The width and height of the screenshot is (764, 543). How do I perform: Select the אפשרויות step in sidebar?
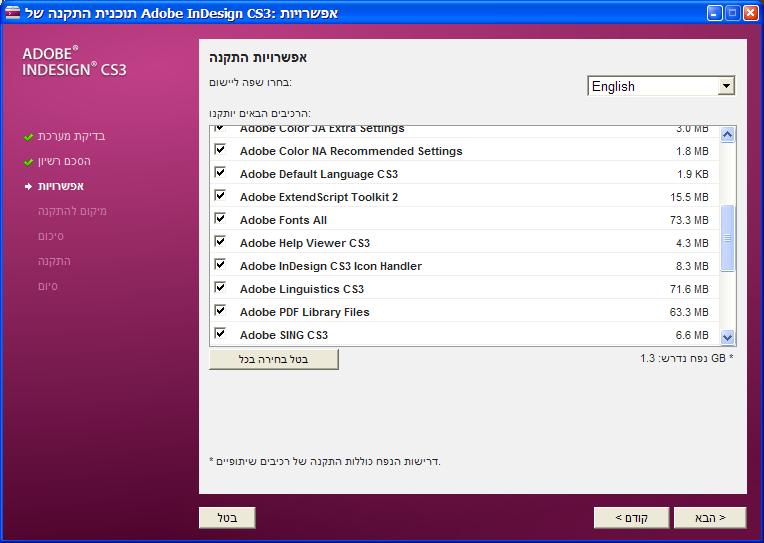pos(61,186)
